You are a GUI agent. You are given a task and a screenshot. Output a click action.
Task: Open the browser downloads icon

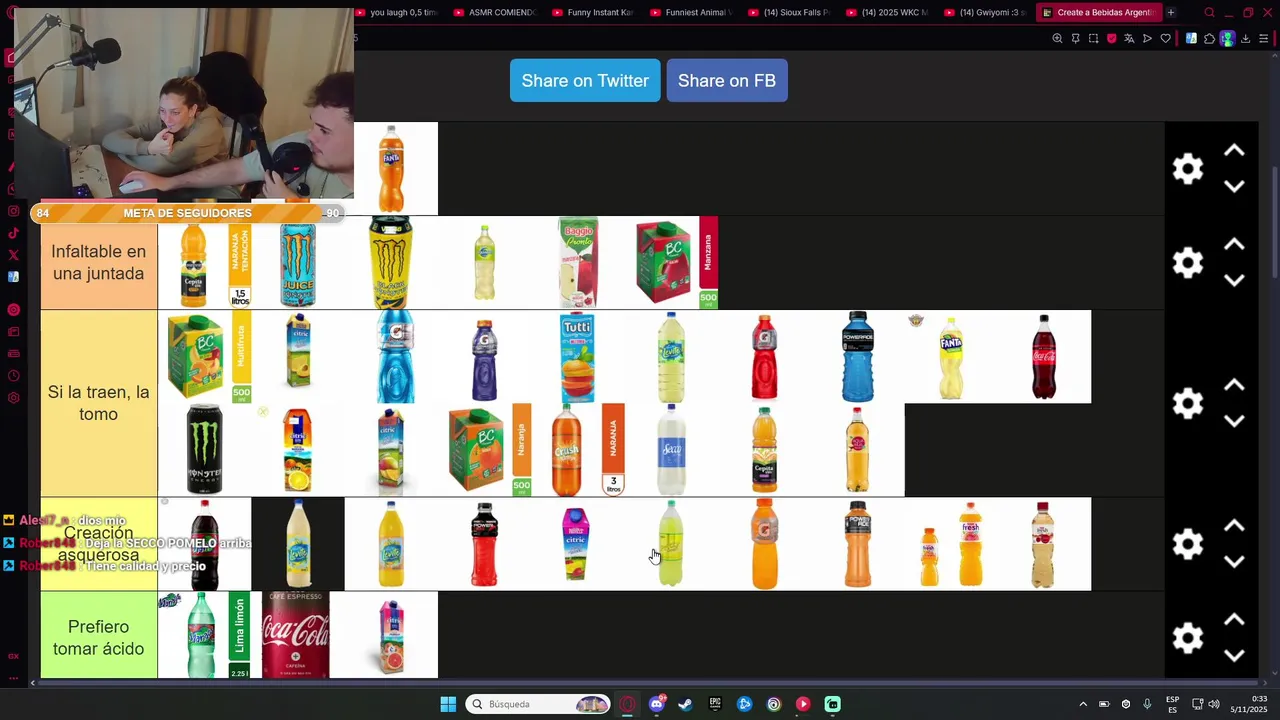(1245, 39)
